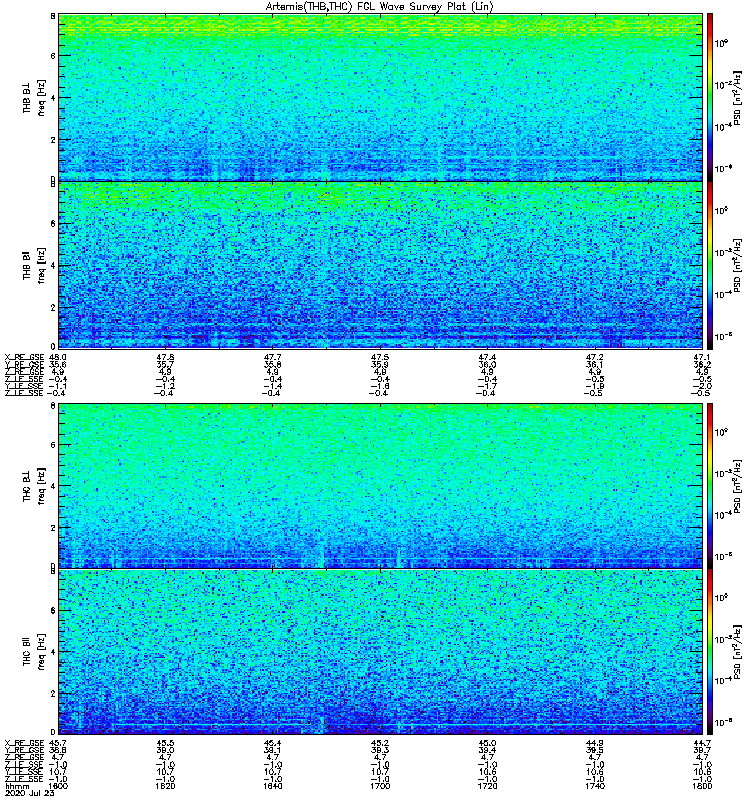Click the 'THC B∥' axis label
The width and height of the screenshot is (750, 800).
click(27, 652)
